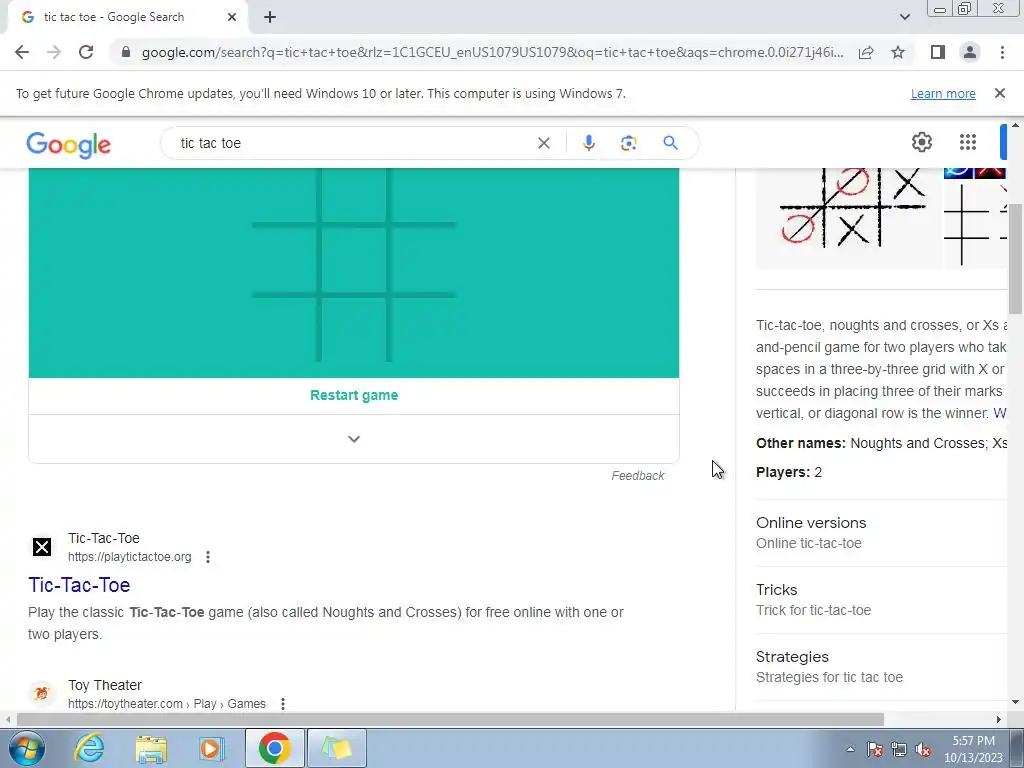The height and width of the screenshot is (768, 1024).
Task: Click the blue search magnifier button
Action: [x=670, y=143]
